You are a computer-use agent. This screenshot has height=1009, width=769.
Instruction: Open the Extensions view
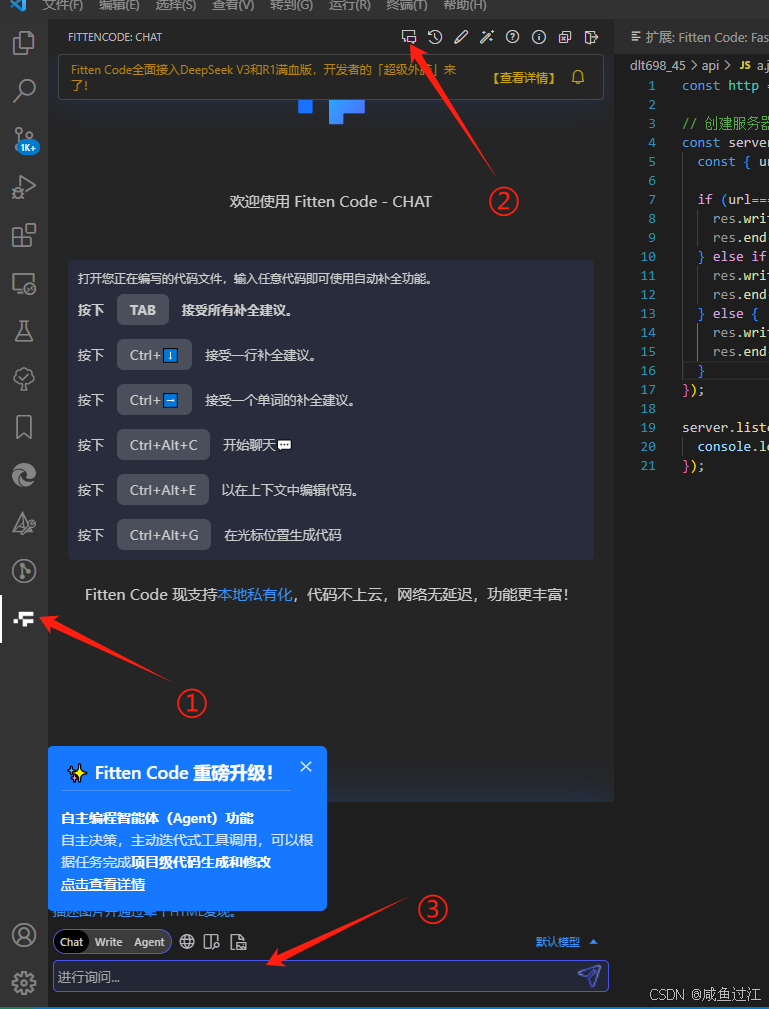24,235
